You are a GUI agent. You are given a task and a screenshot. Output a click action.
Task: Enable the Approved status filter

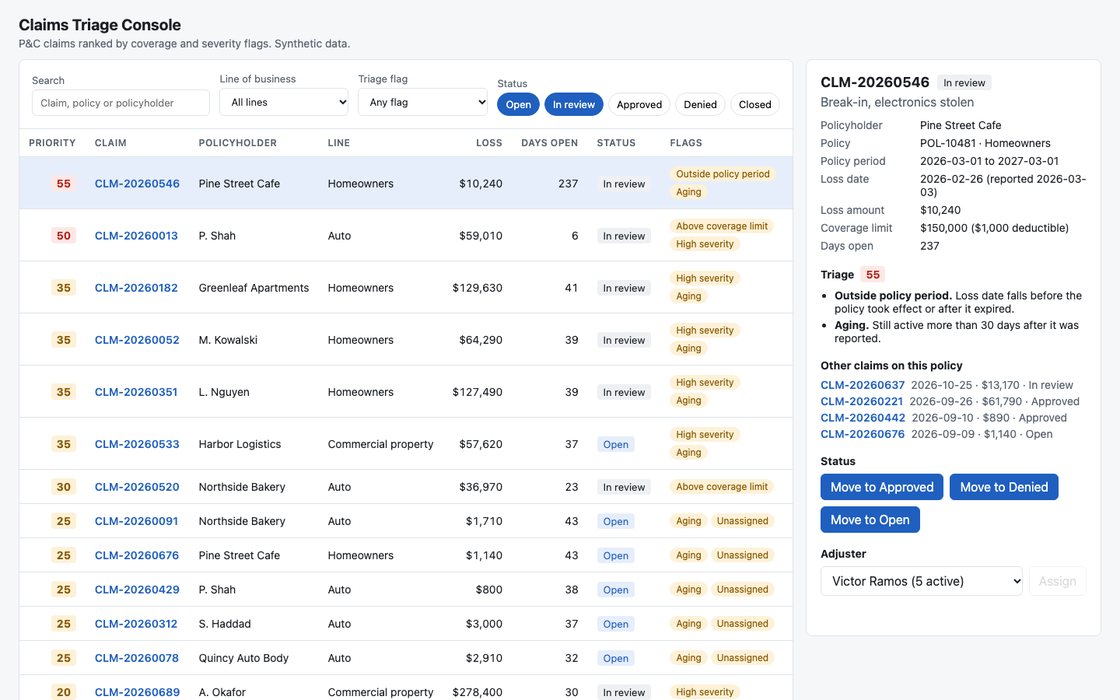pos(639,104)
